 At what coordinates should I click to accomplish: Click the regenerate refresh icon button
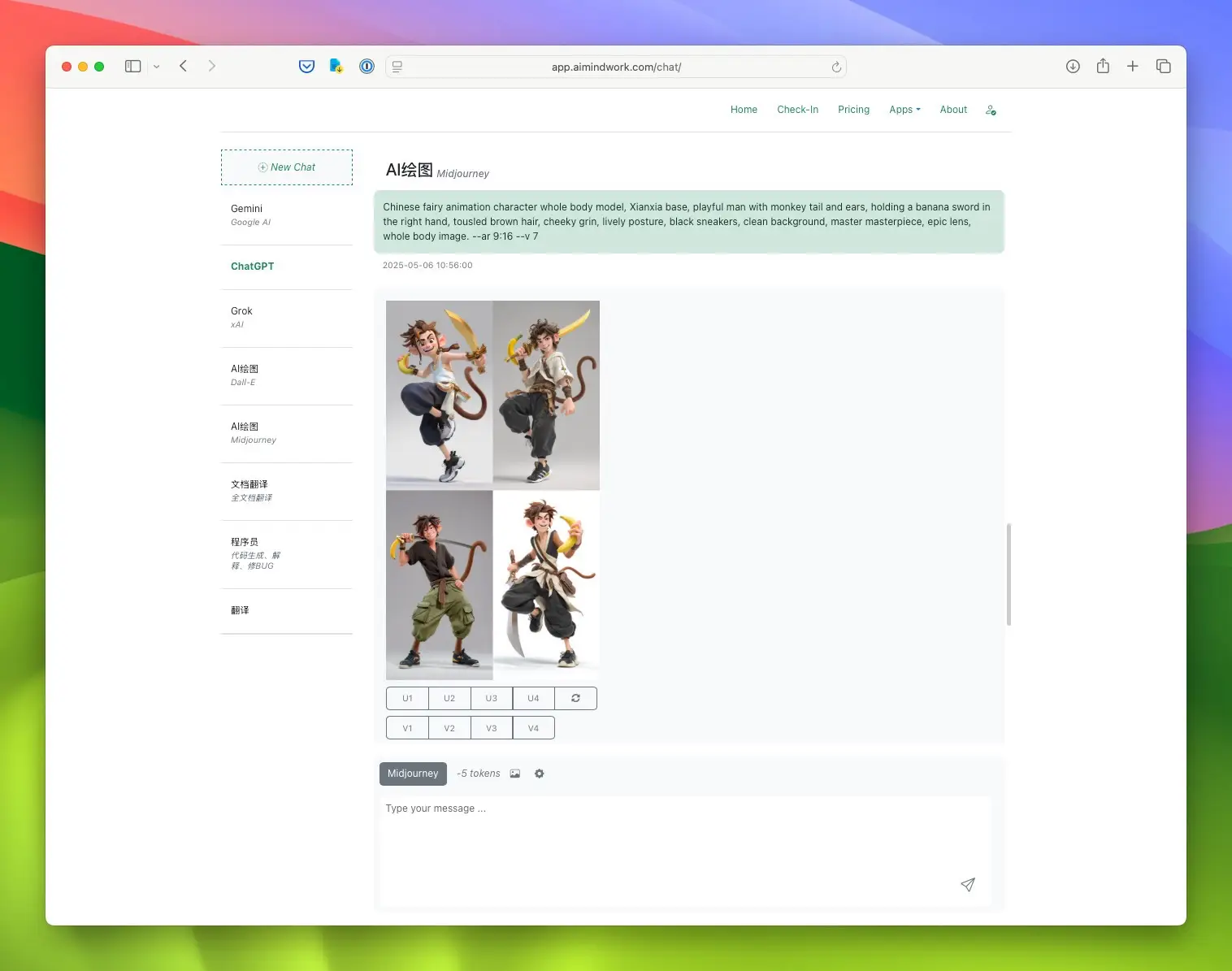coord(575,699)
